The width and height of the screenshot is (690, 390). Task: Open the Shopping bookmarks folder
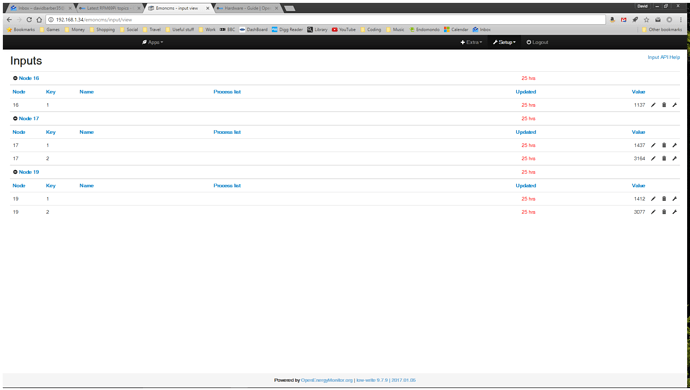pos(102,29)
